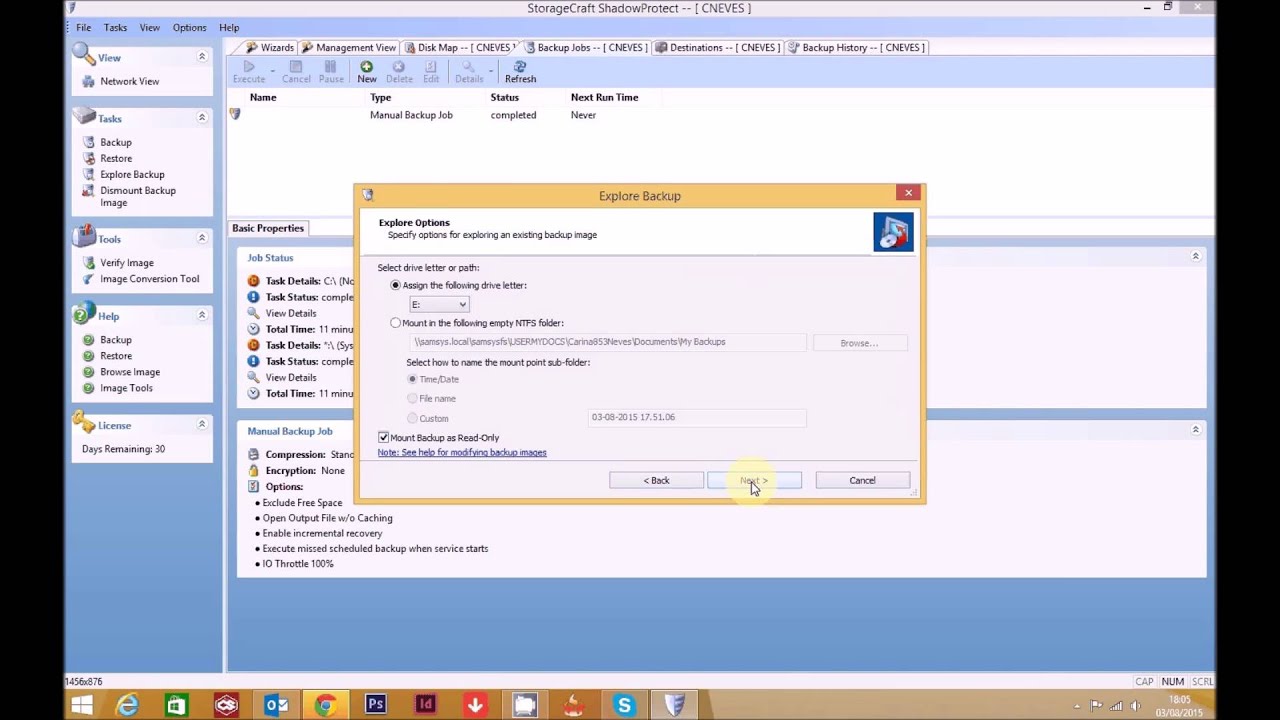Collapse the Manual Backup Job section
This screenshot has height=720, width=1280.
(x=1195, y=430)
